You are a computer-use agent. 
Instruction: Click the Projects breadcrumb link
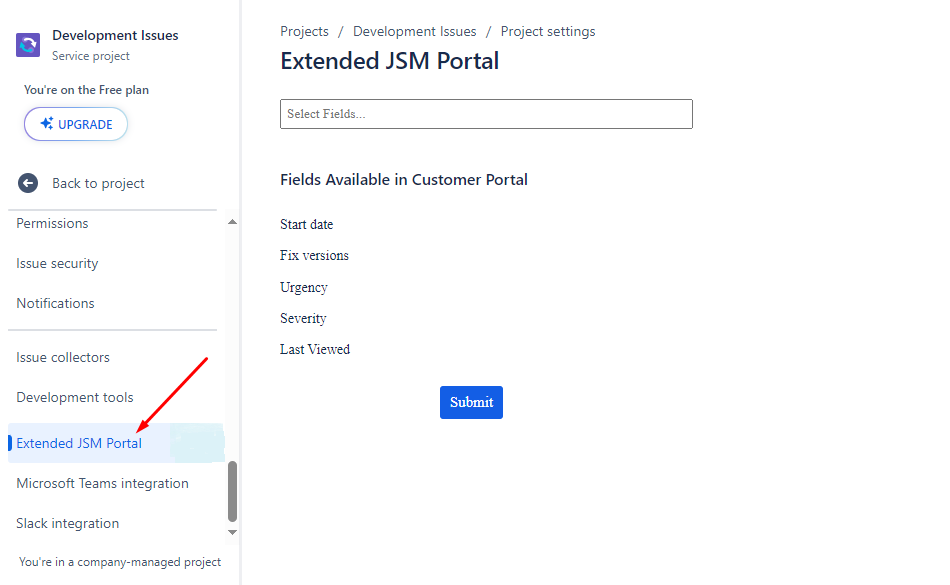tap(304, 31)
